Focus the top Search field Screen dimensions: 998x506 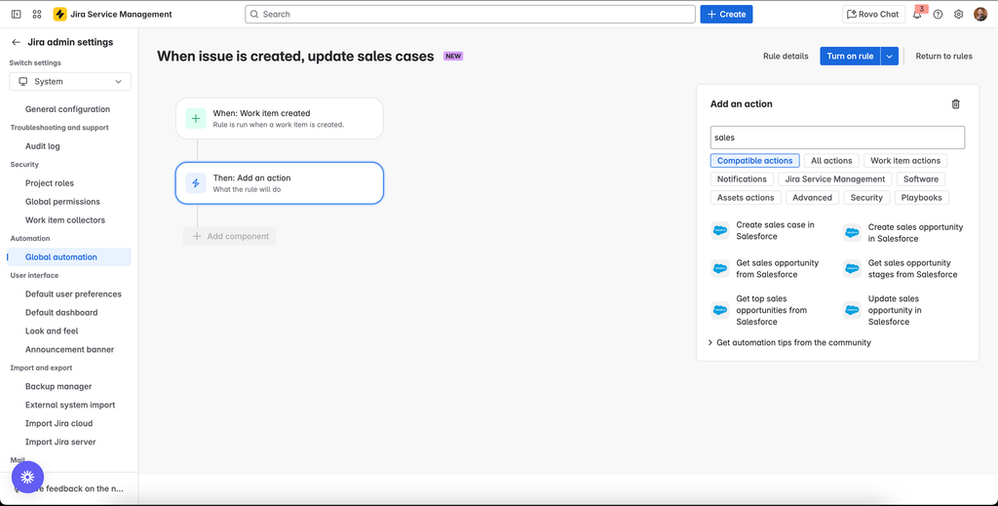[470, 14]
